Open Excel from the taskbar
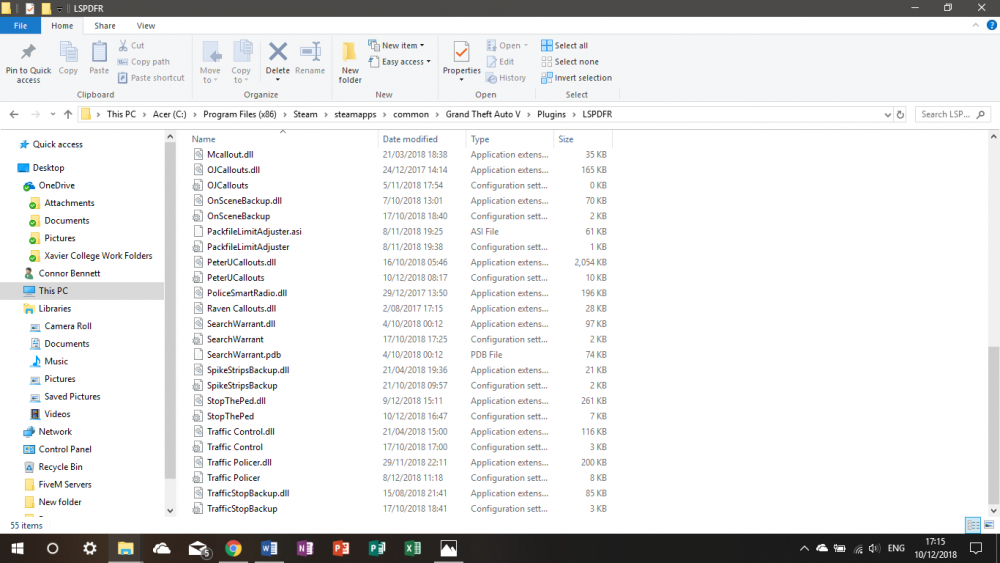 pos(413,548)
